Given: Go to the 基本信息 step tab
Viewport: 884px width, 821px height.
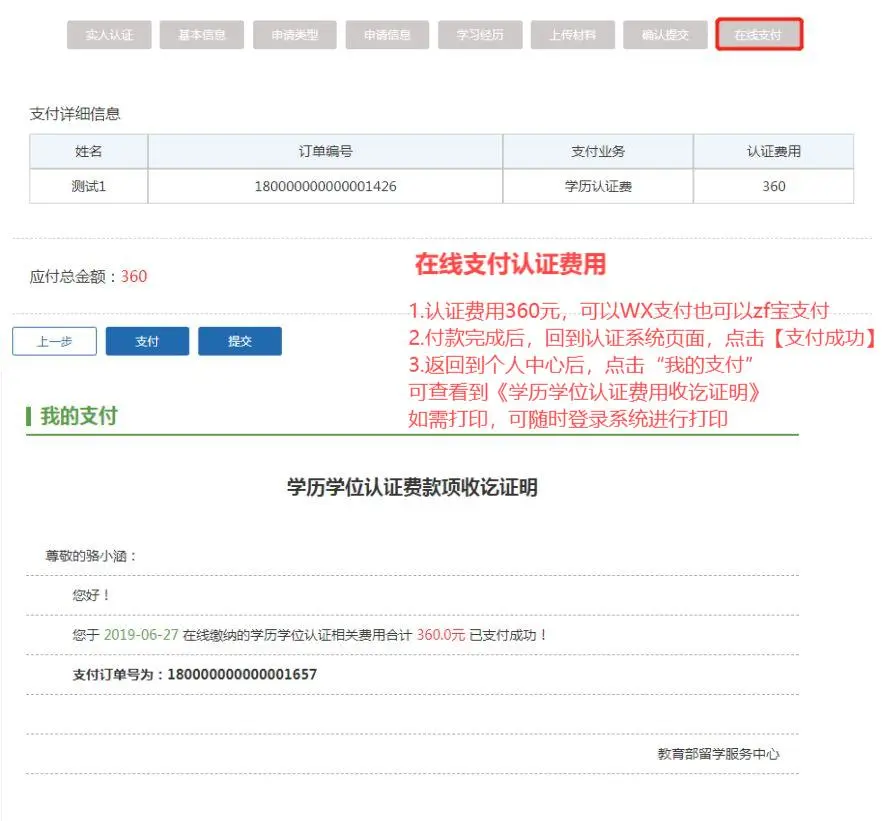Looking at the screenshot, I should (x=202, y=35).
